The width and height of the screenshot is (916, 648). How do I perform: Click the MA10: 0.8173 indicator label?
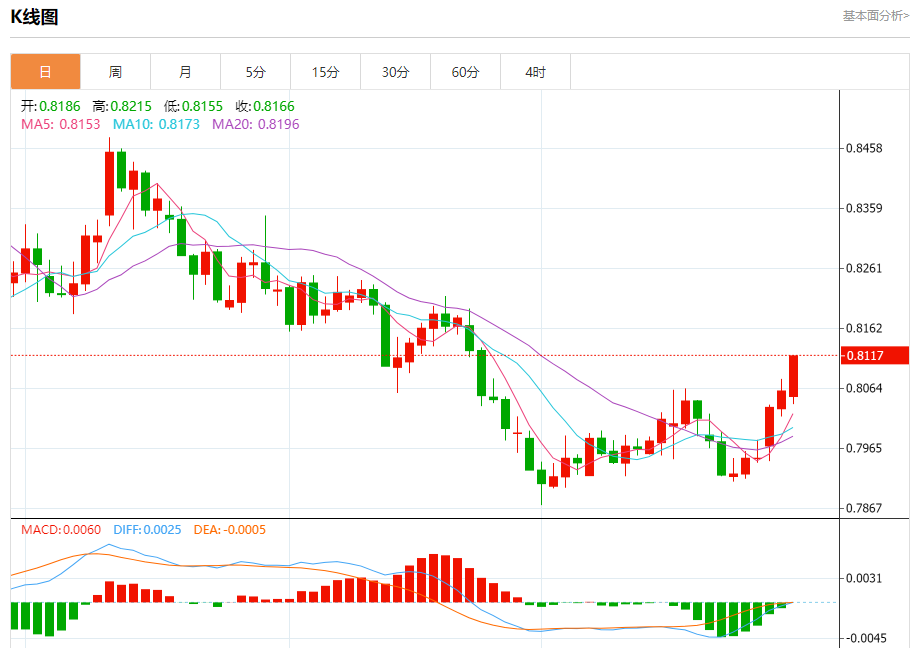(x=156, y=124)
